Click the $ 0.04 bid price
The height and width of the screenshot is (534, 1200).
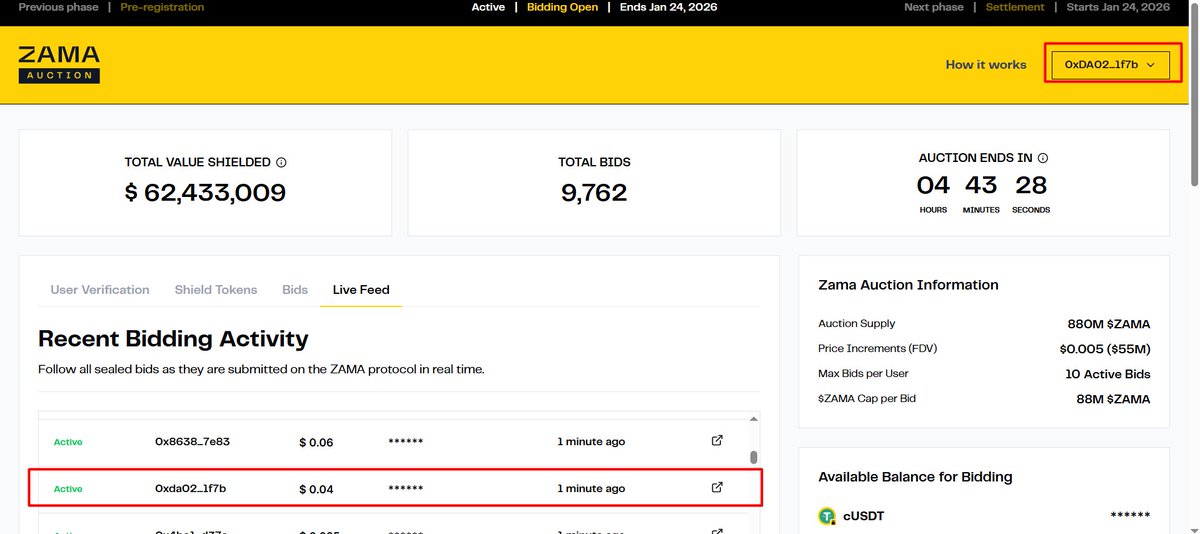pyautogui.click(x=316, y=489)
